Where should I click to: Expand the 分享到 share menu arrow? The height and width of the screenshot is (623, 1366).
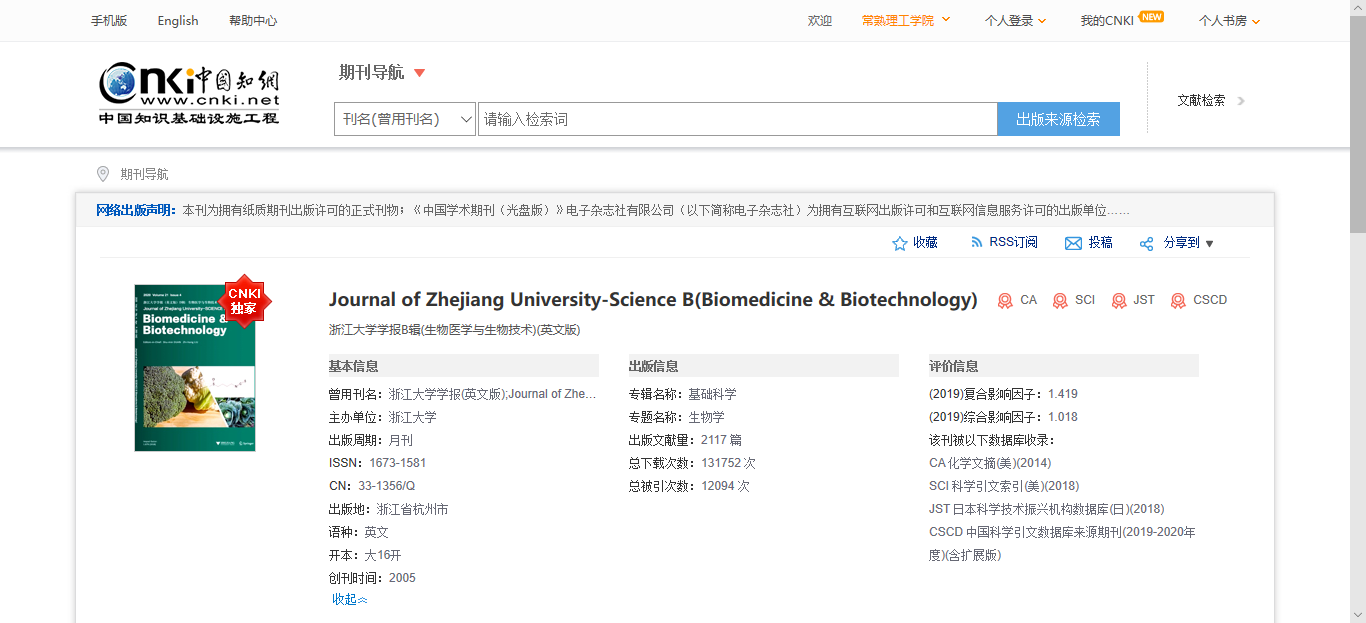coord(1209,244)
